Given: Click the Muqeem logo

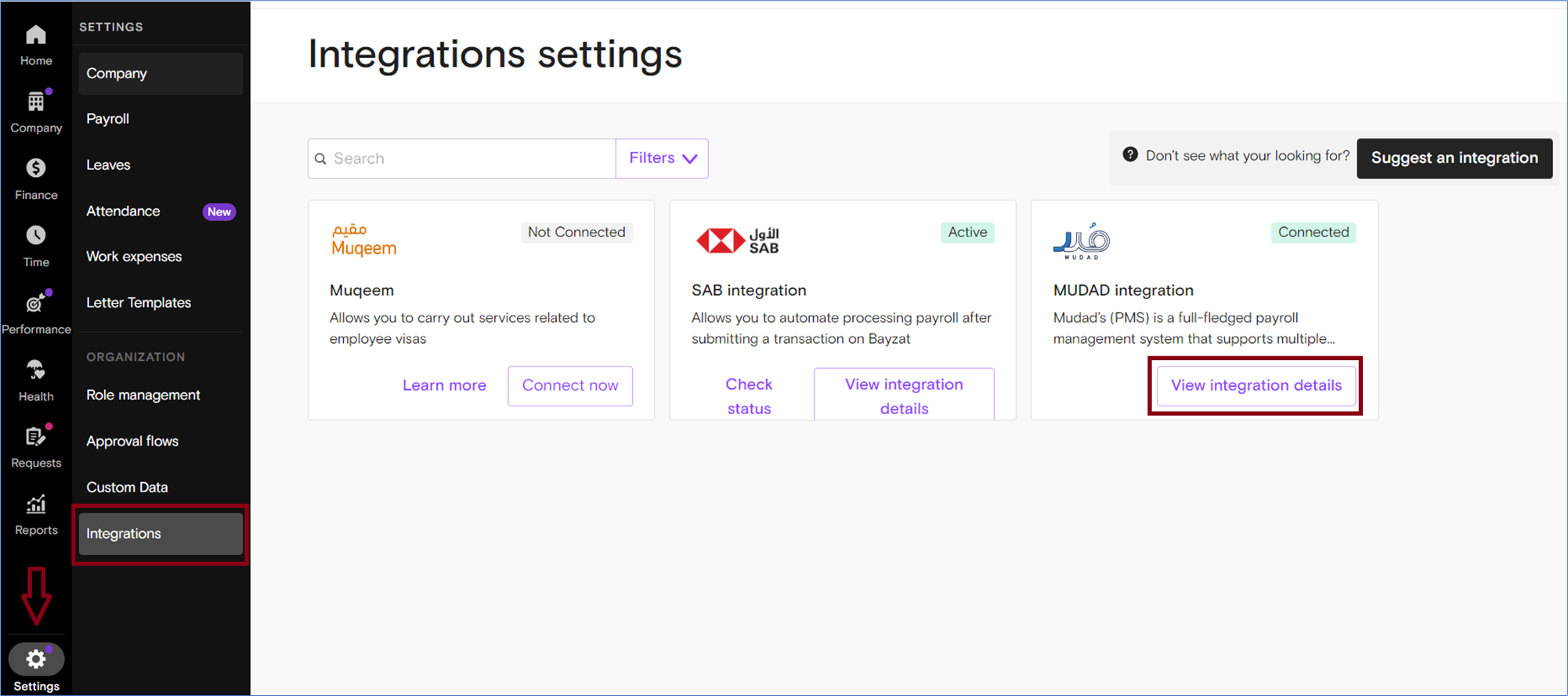Looking at the screenshot, I should pyautogui.click(x=363, y=240).
